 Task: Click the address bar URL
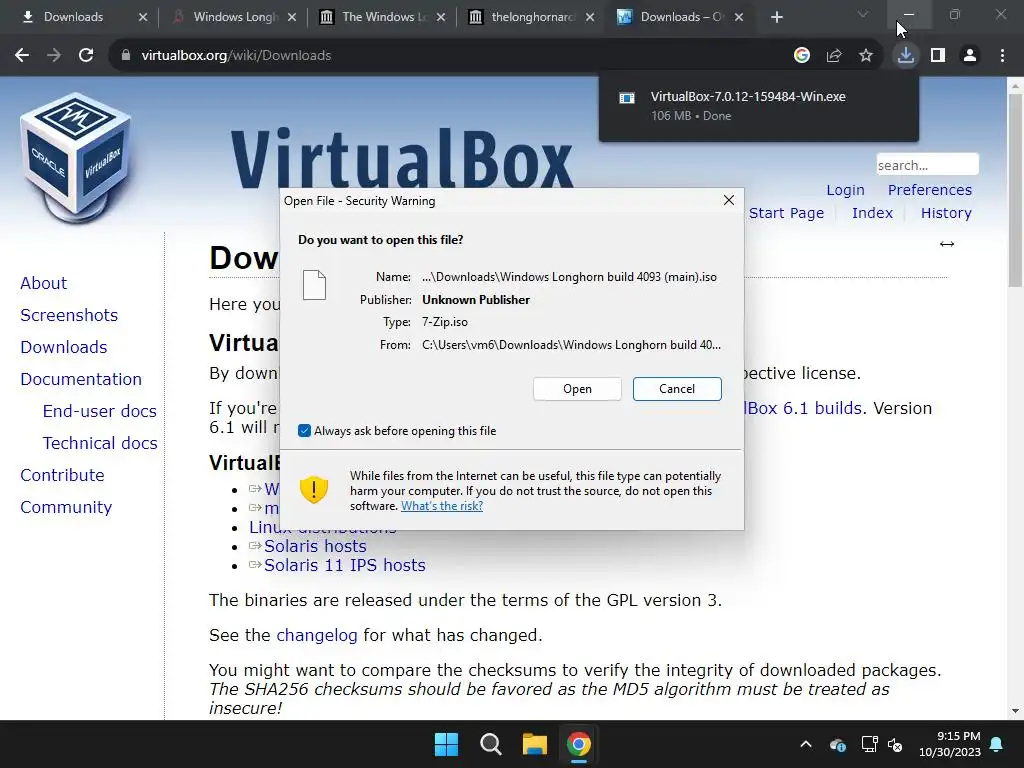click(x=236, y=56)
